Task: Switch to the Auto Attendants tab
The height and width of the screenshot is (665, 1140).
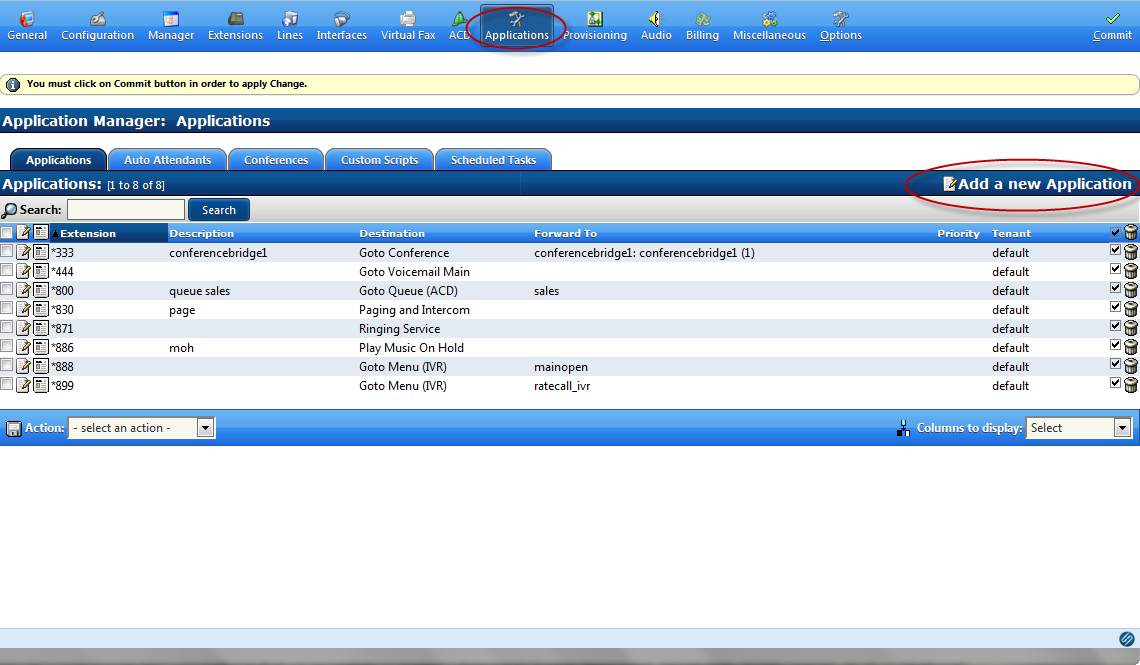Action: point(167,160)
